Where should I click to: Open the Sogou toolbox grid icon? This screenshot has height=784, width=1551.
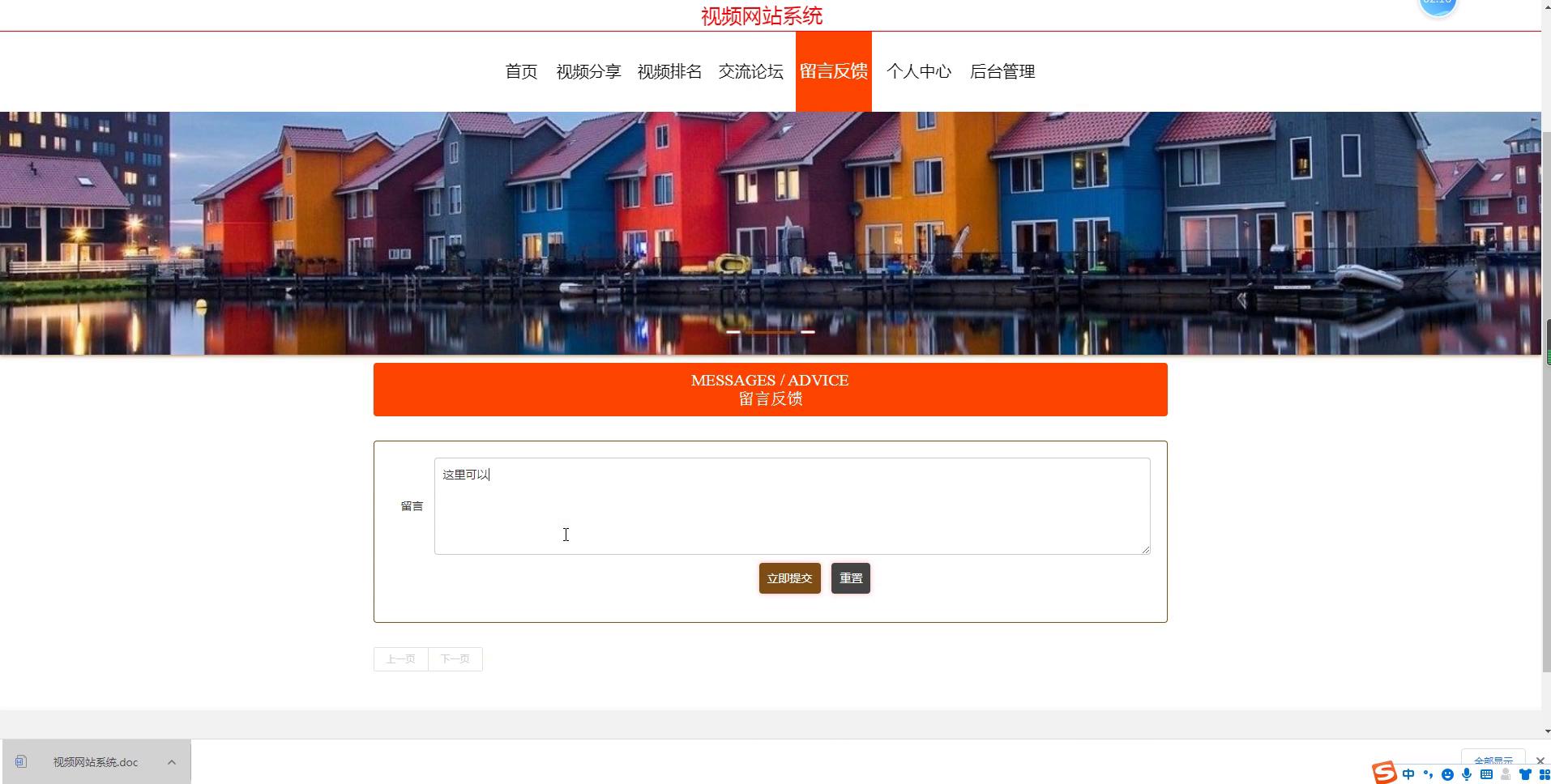[x=1544, y=775]
